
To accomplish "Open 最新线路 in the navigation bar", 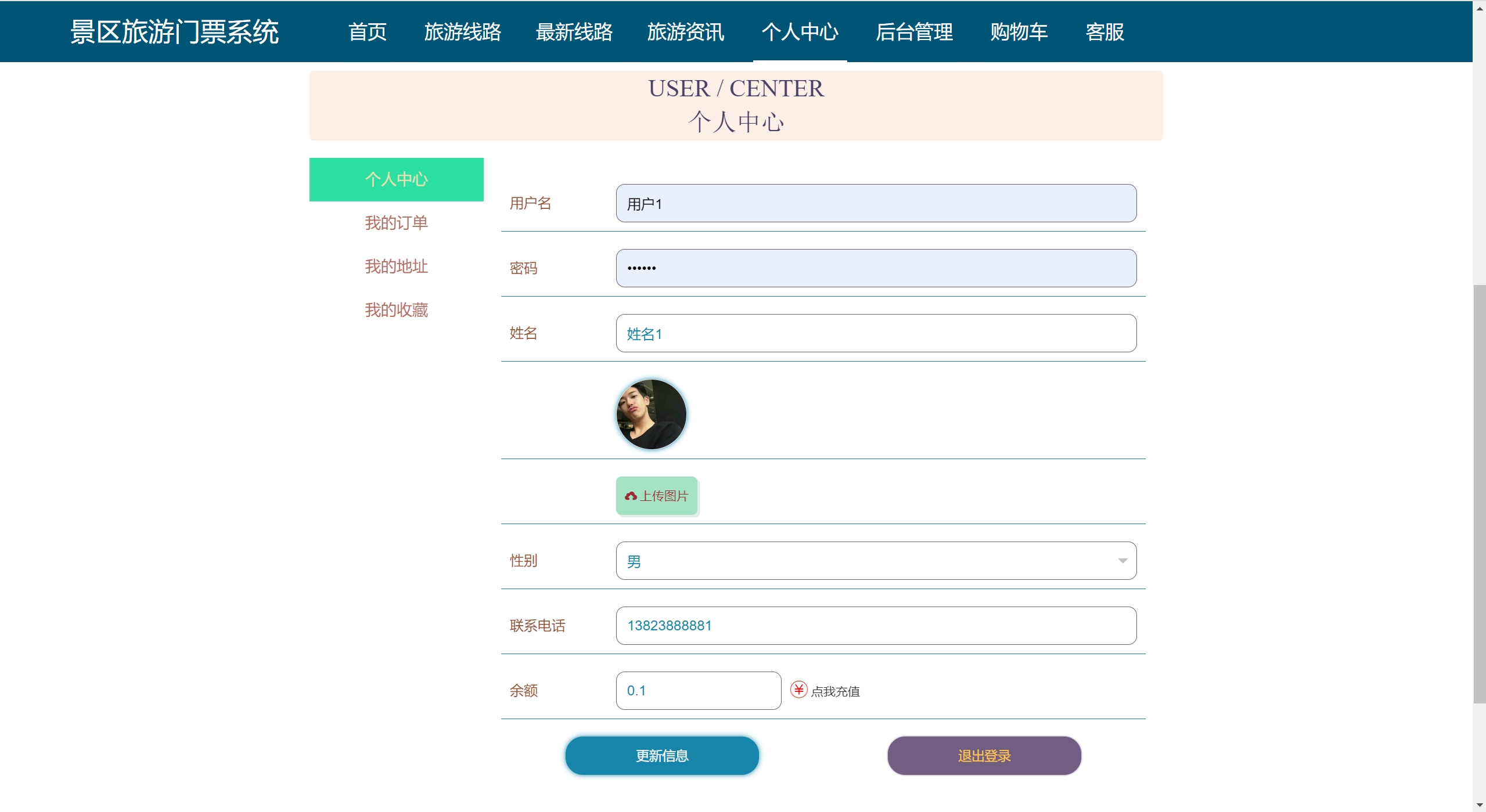I will point(574,32).
